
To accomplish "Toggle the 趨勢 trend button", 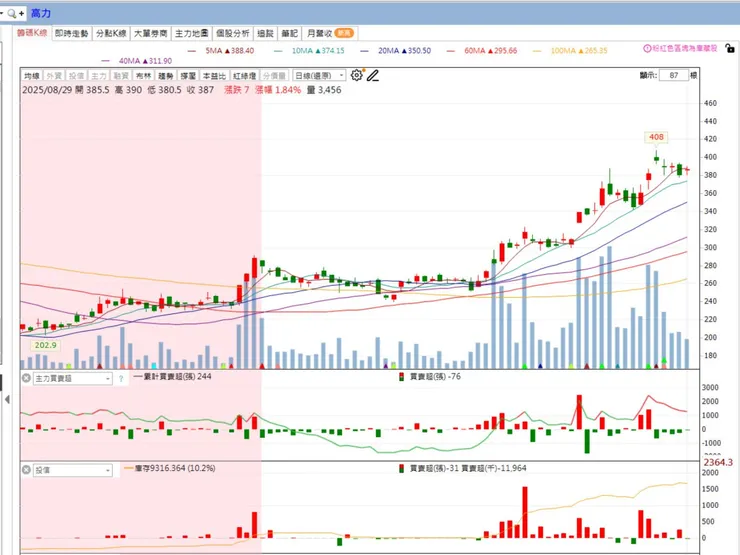I will tap(166, 76).
